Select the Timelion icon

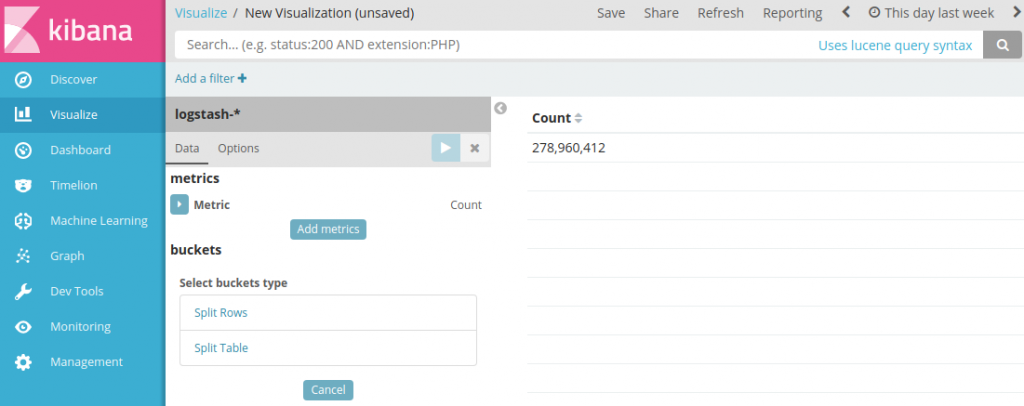23,185
